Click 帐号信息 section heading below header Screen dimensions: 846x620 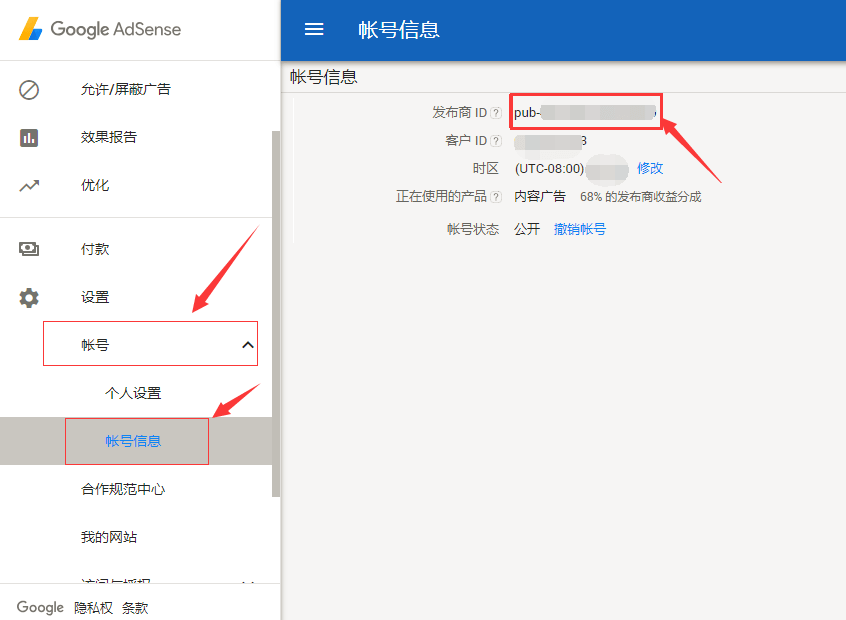pyautogui.click(x=324, y=77)
